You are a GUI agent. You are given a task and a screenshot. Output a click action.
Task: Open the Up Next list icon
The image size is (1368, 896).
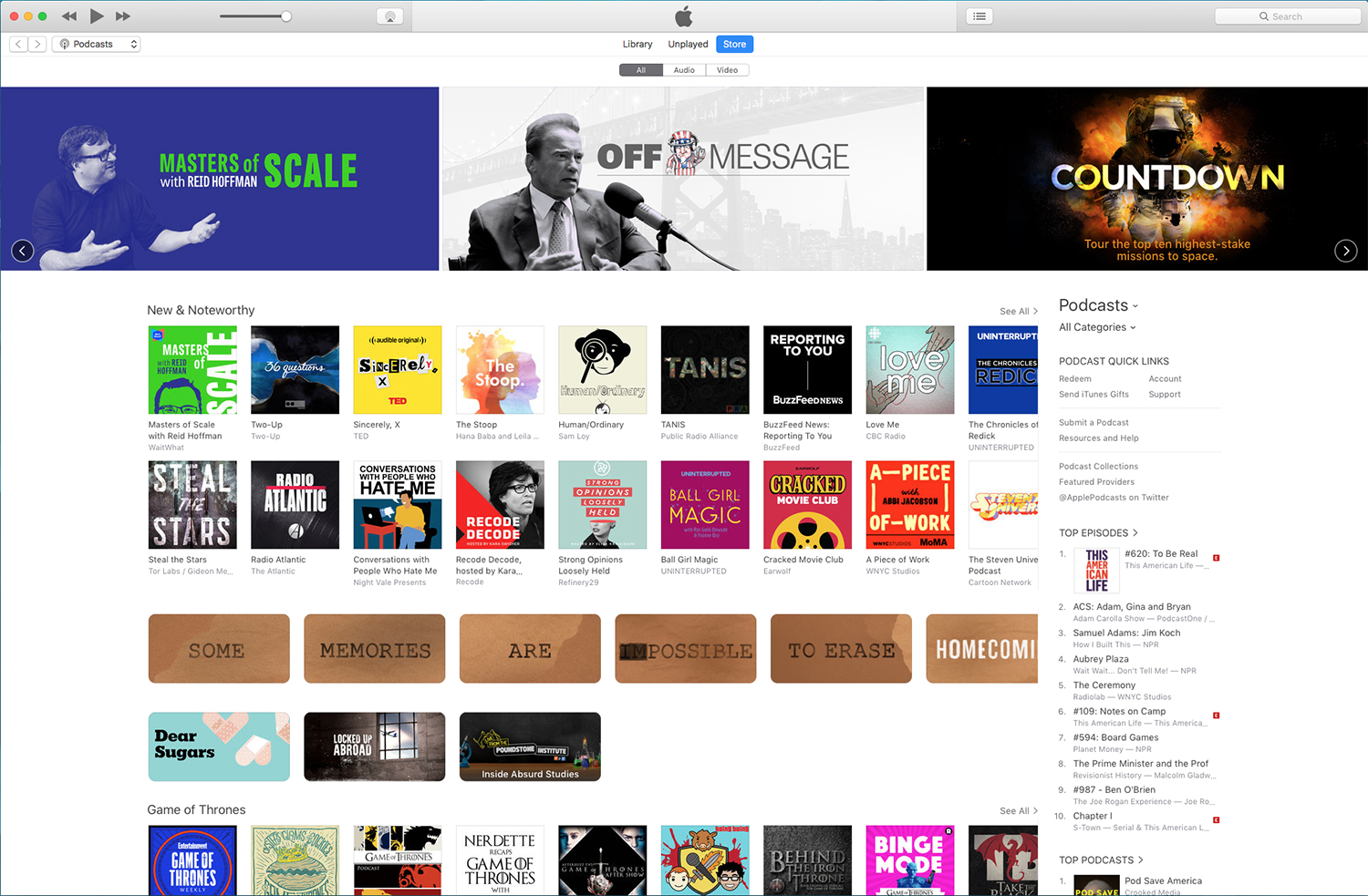(979, 16)
